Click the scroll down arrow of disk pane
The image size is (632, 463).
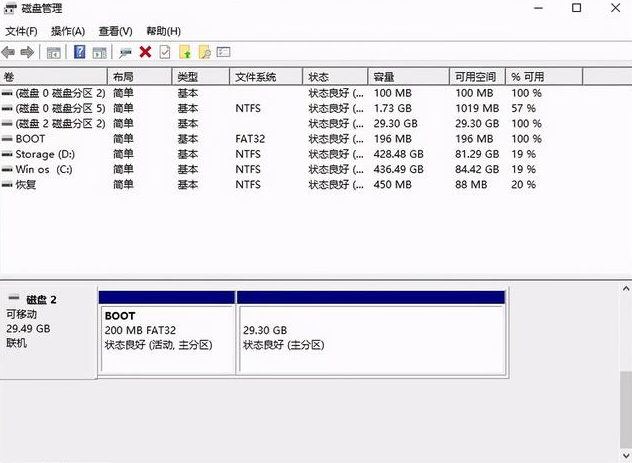tap(626, 456)
